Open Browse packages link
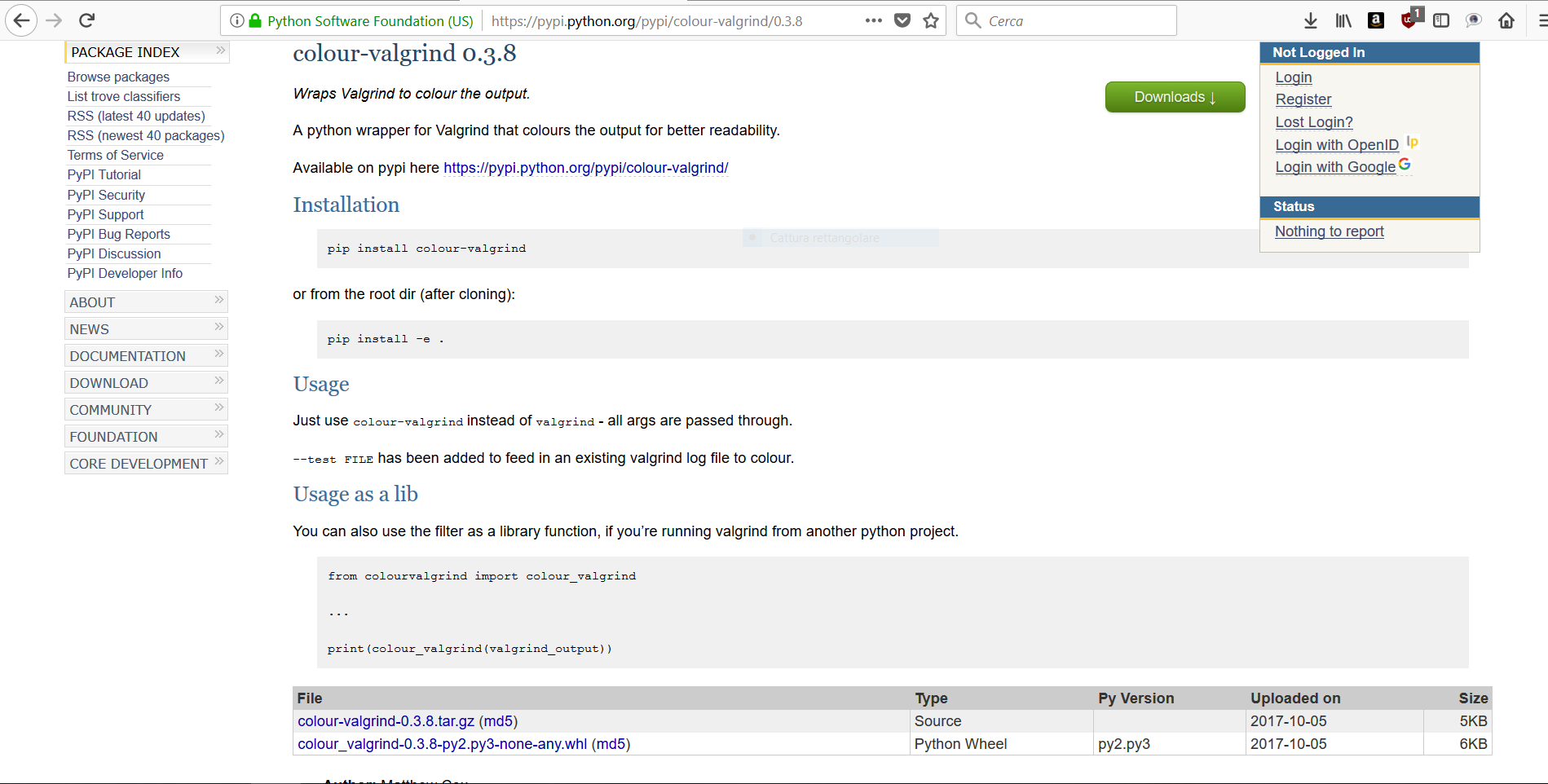1548x784 pixels. (118, 77)
